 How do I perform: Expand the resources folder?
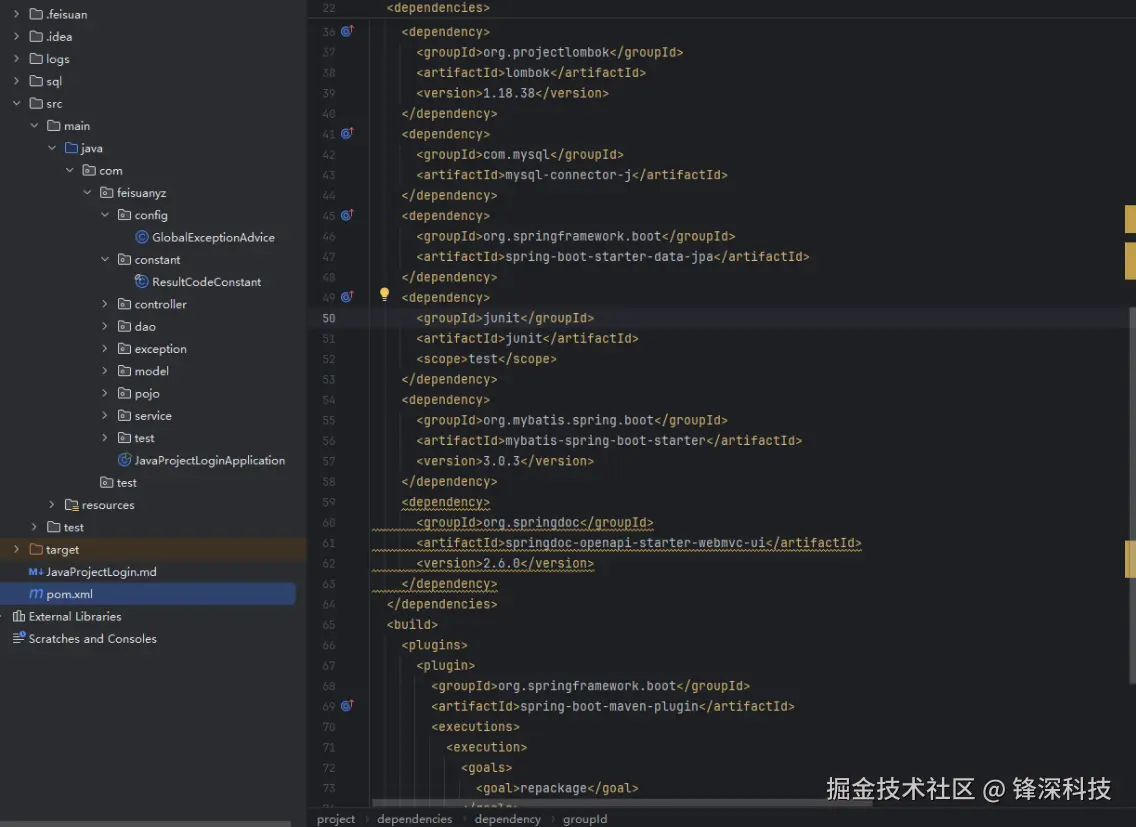click(x=51, y=504)
